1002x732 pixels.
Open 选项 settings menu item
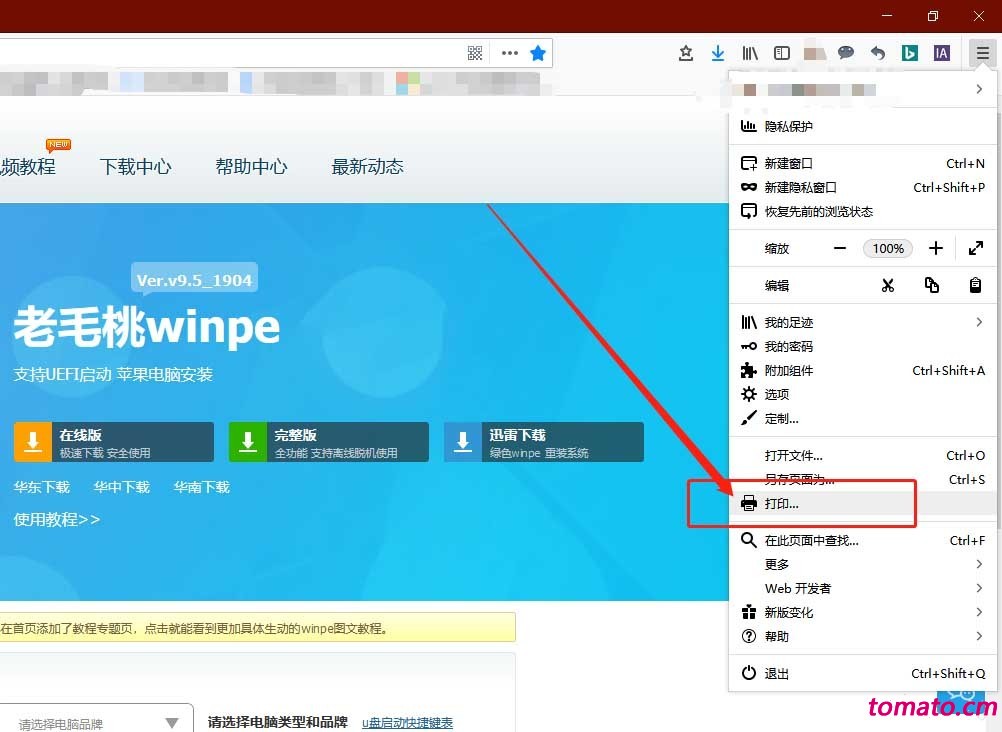pyautogui.click(x=861, y=394)
